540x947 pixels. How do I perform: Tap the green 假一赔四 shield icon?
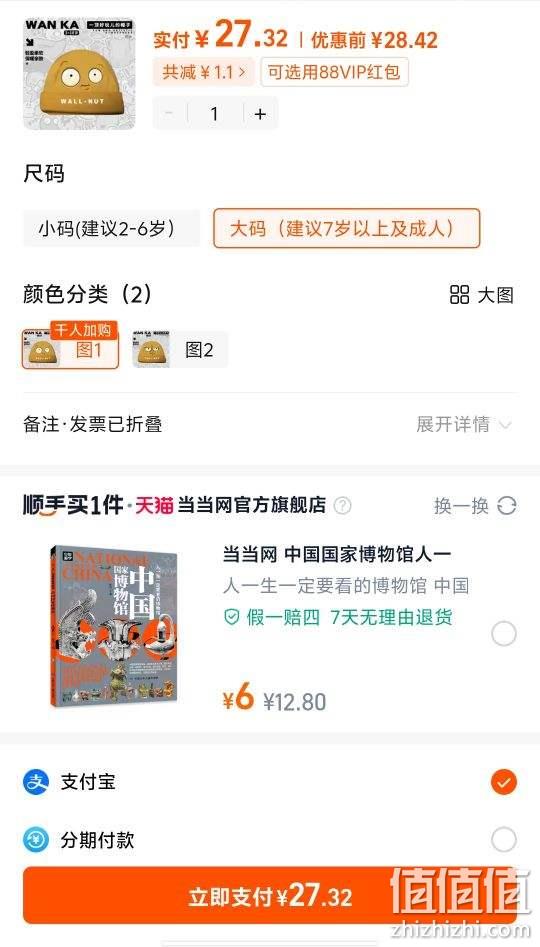click(x=232, y=617)
